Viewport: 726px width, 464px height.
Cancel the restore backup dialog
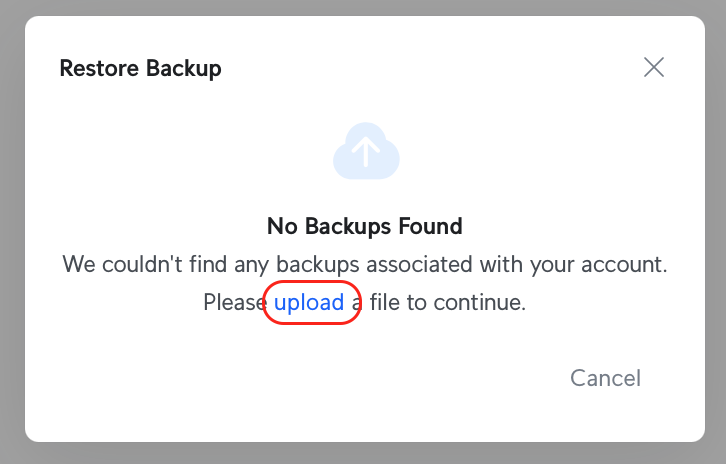(605, 378)
